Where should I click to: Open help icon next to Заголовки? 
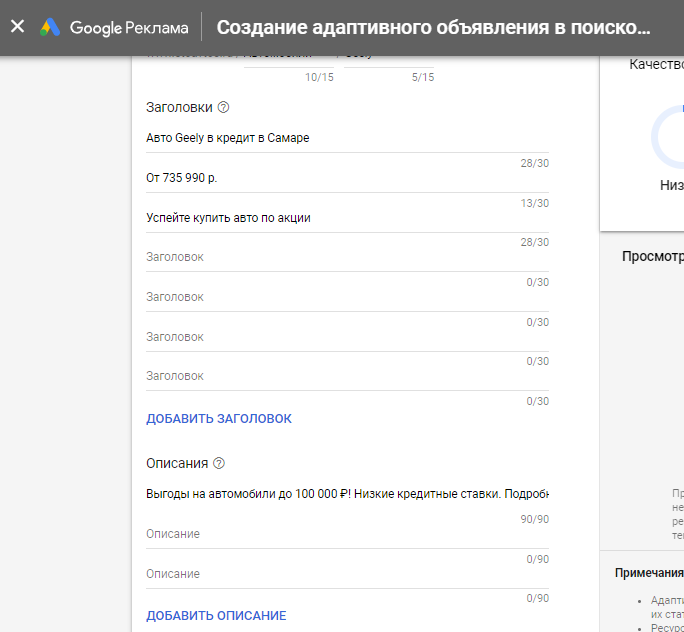click(223, 107)
